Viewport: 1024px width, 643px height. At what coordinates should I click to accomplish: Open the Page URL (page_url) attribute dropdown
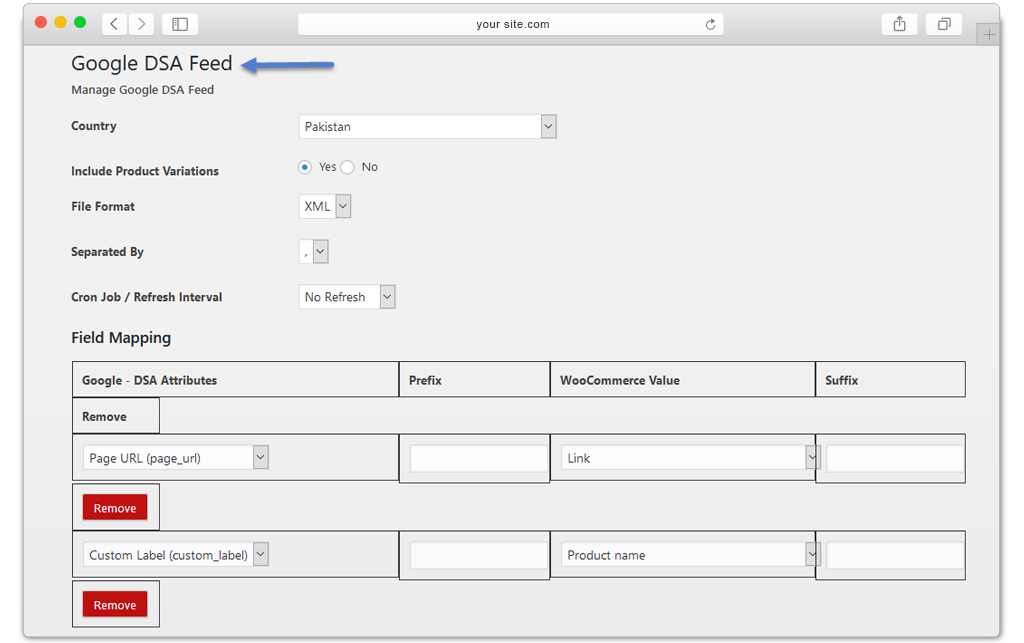click(x=176, y=458)
